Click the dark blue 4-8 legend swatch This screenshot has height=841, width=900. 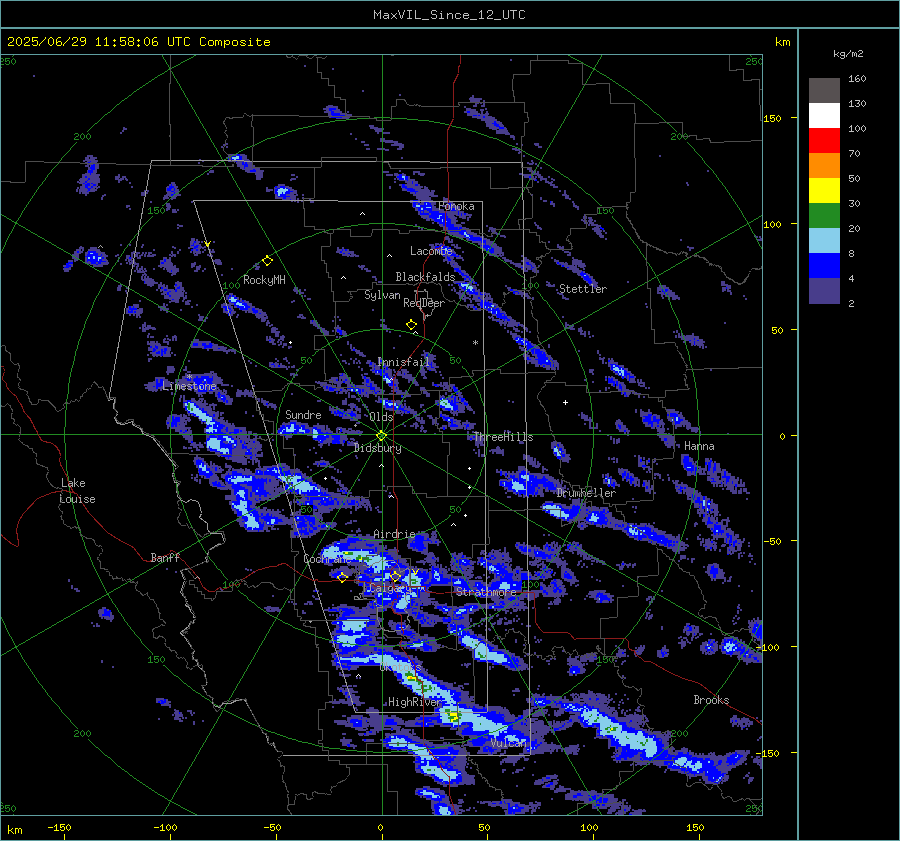(824, 265)
